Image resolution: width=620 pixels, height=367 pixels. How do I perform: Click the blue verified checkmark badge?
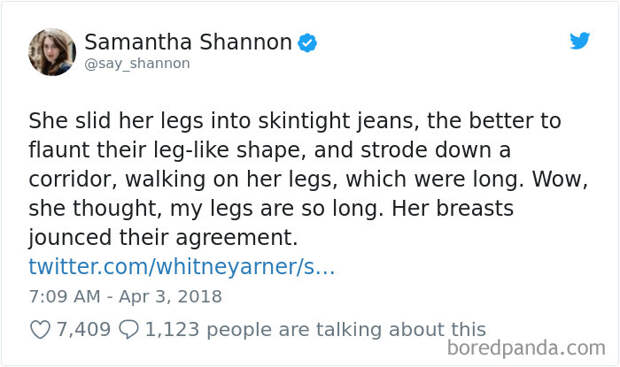307,43
